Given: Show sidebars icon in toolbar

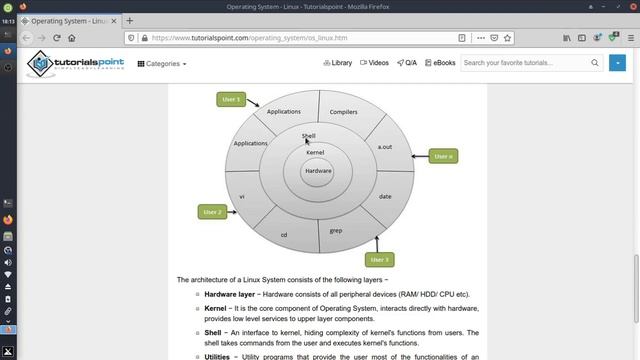Looking at the screenshot, I should tap(582, 38).
